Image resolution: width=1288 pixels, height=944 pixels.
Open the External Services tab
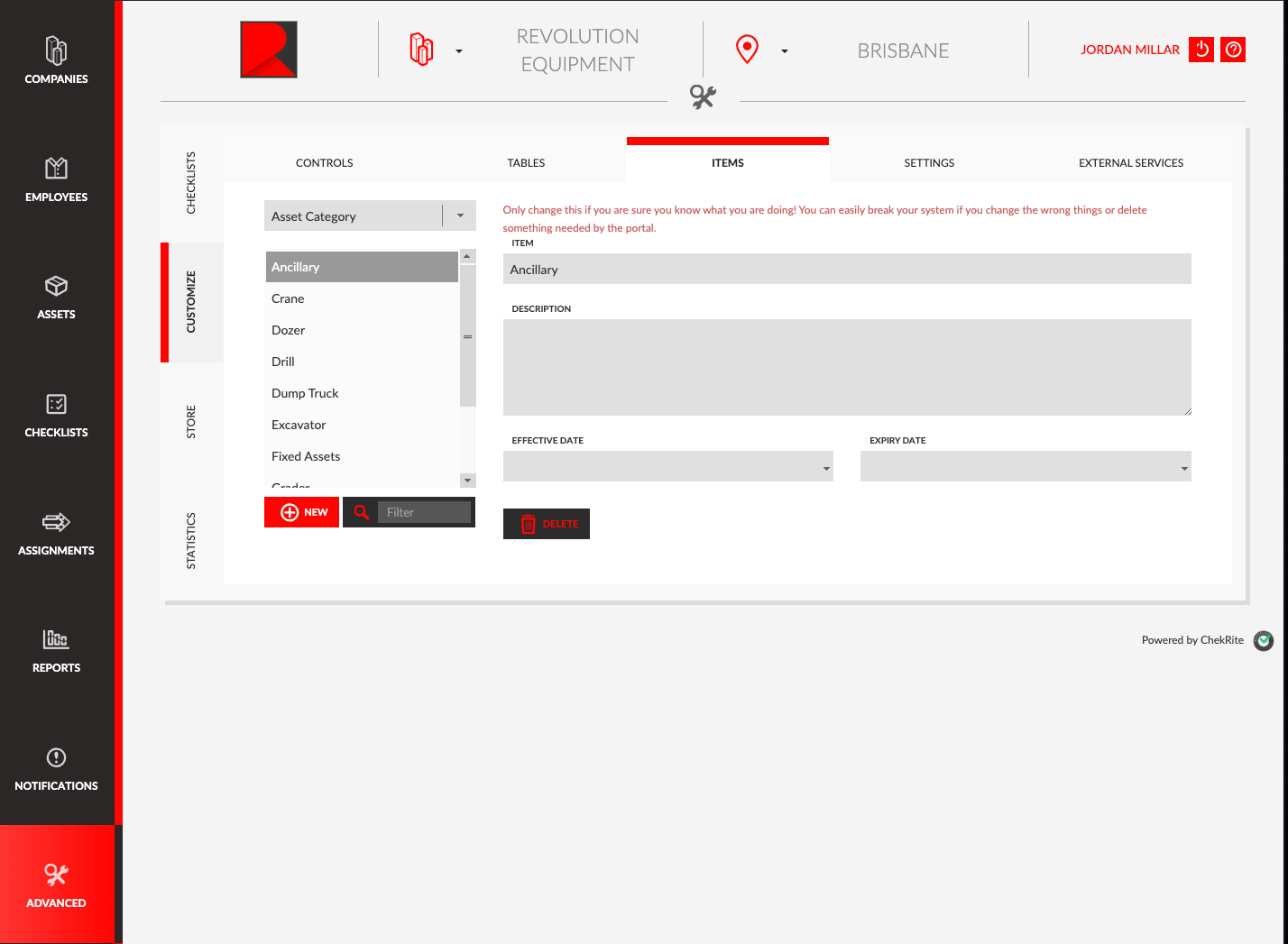1131,163
